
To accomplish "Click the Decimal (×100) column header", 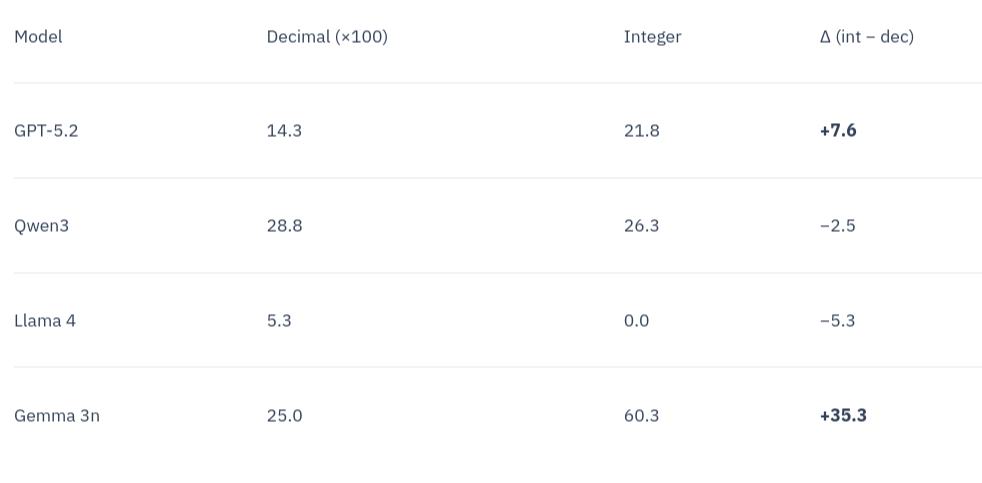I will coord(327,37).
